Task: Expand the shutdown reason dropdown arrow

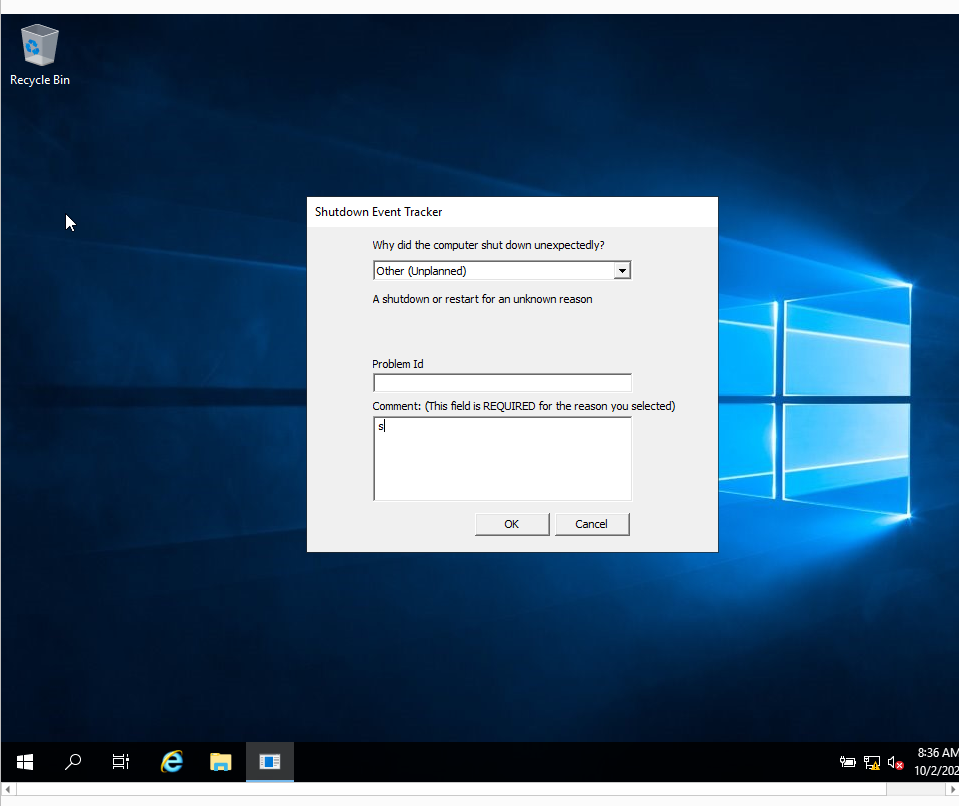Action: coord(622,270)
